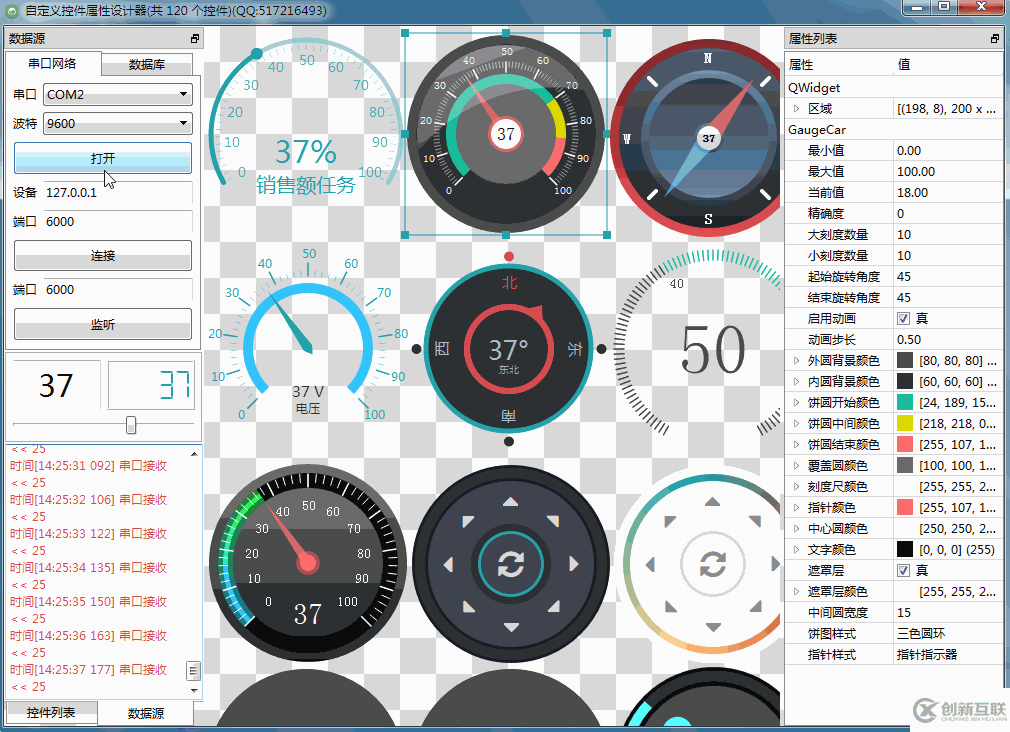Click the 打开 button
This screenshot has height=732, width=1010.
pos(103,158)
